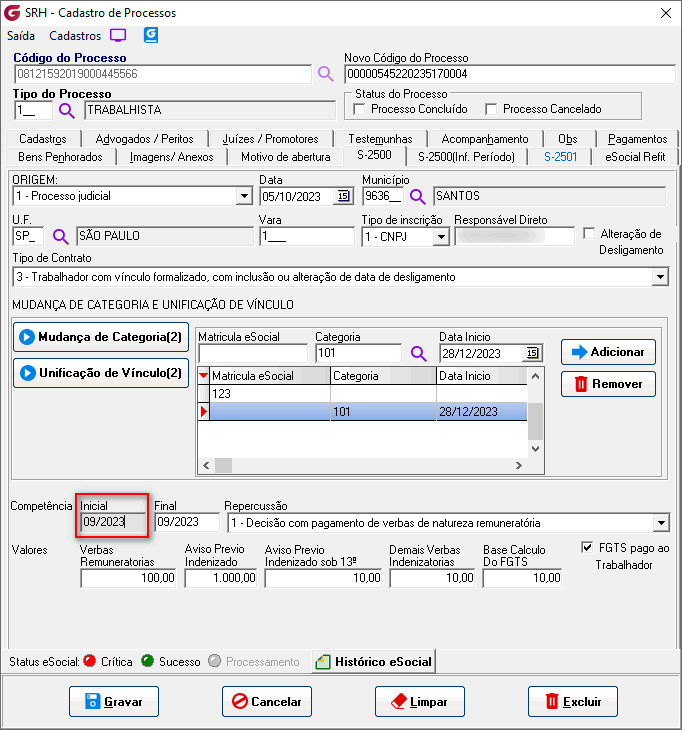
Task: Click the Categoria lookup magnifier icon
Action: pos(418,353)
